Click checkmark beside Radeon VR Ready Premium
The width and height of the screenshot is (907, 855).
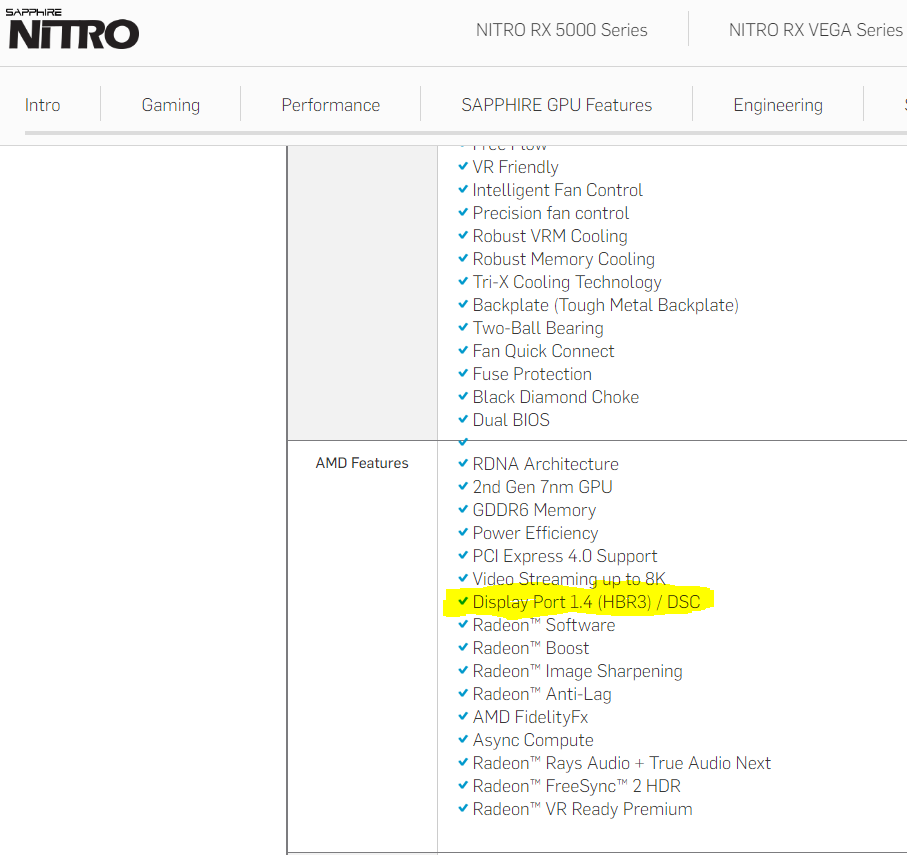tap(463, 808)
